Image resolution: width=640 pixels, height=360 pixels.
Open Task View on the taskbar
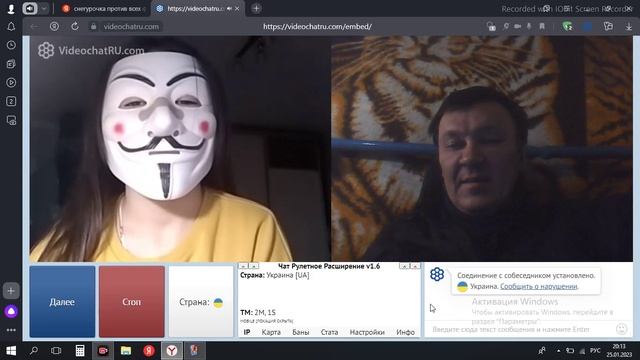pyautogui.click(x=56, y=351)
